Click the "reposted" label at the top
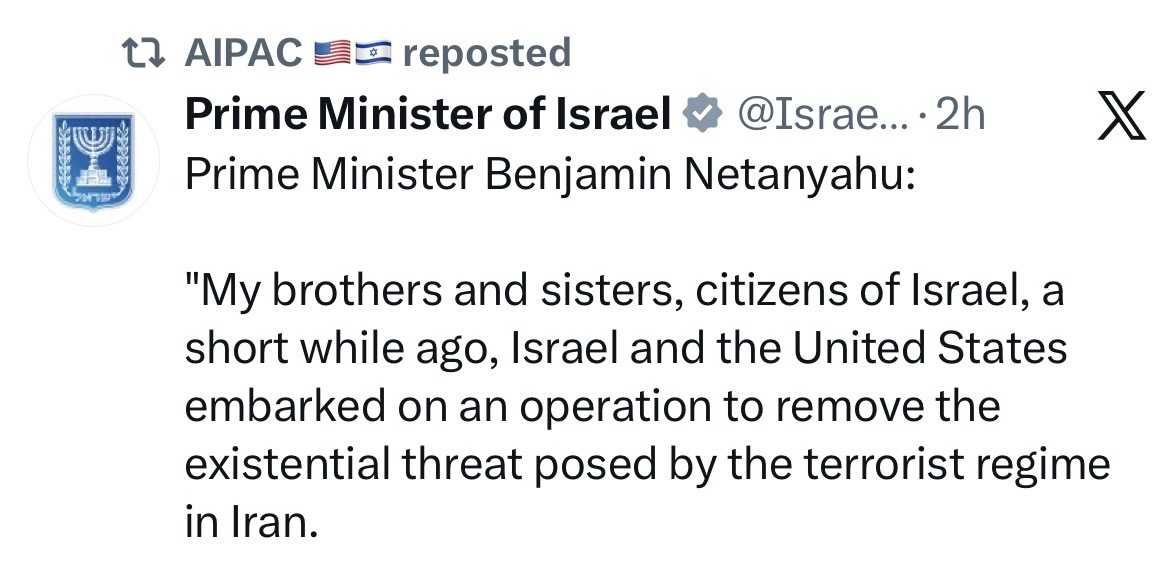Image resolution: width=1168 pixels, height=568 pixels. click(x=486, y=52)
